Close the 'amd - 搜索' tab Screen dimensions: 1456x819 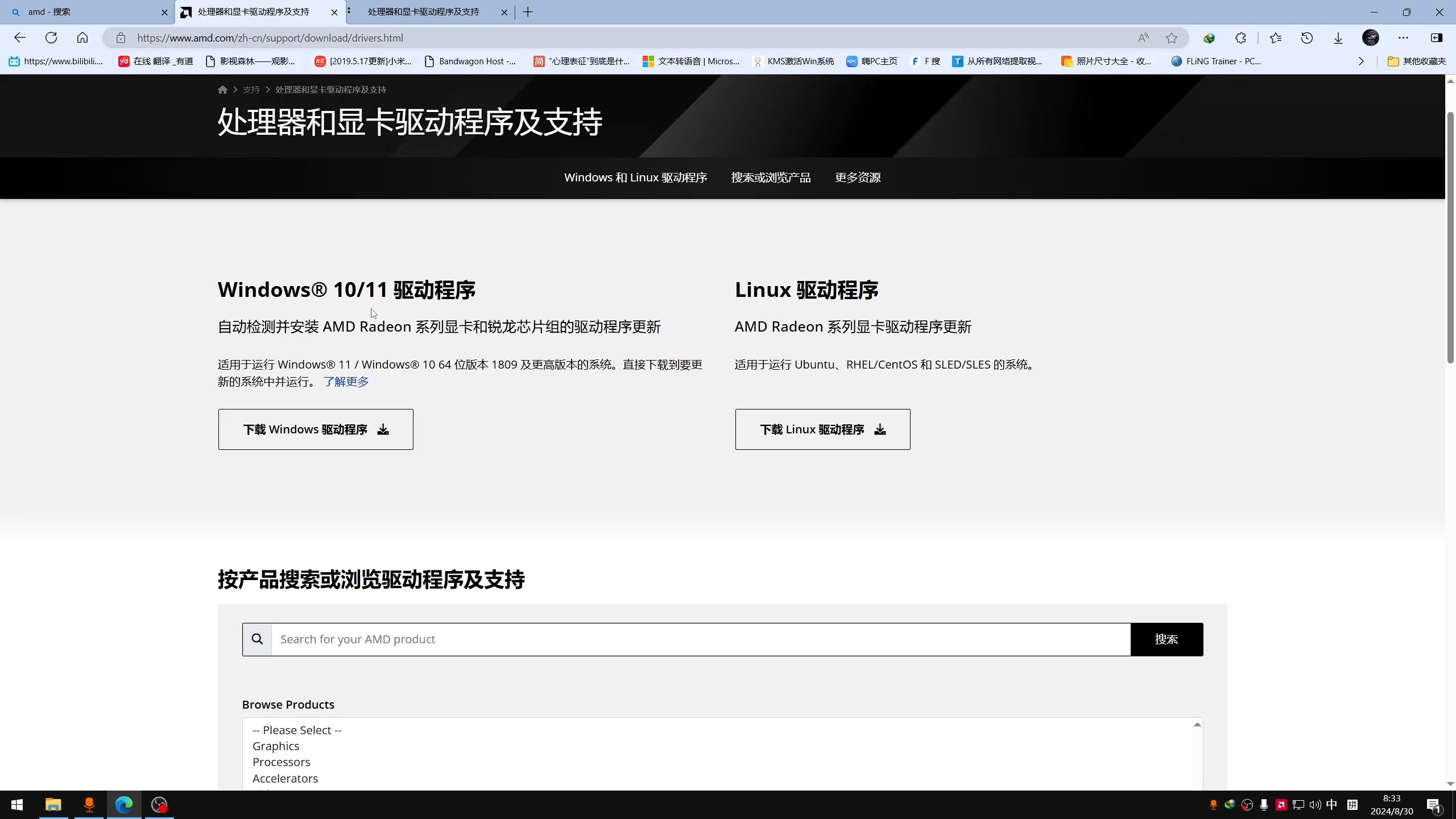164,13
